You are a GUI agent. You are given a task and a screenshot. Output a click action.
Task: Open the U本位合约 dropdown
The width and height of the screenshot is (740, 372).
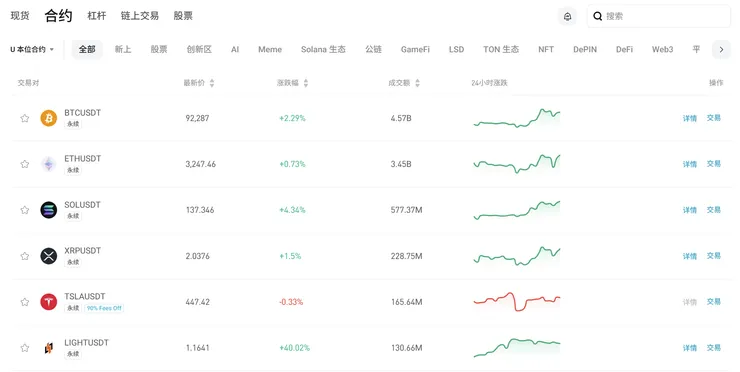coord(32,49)
